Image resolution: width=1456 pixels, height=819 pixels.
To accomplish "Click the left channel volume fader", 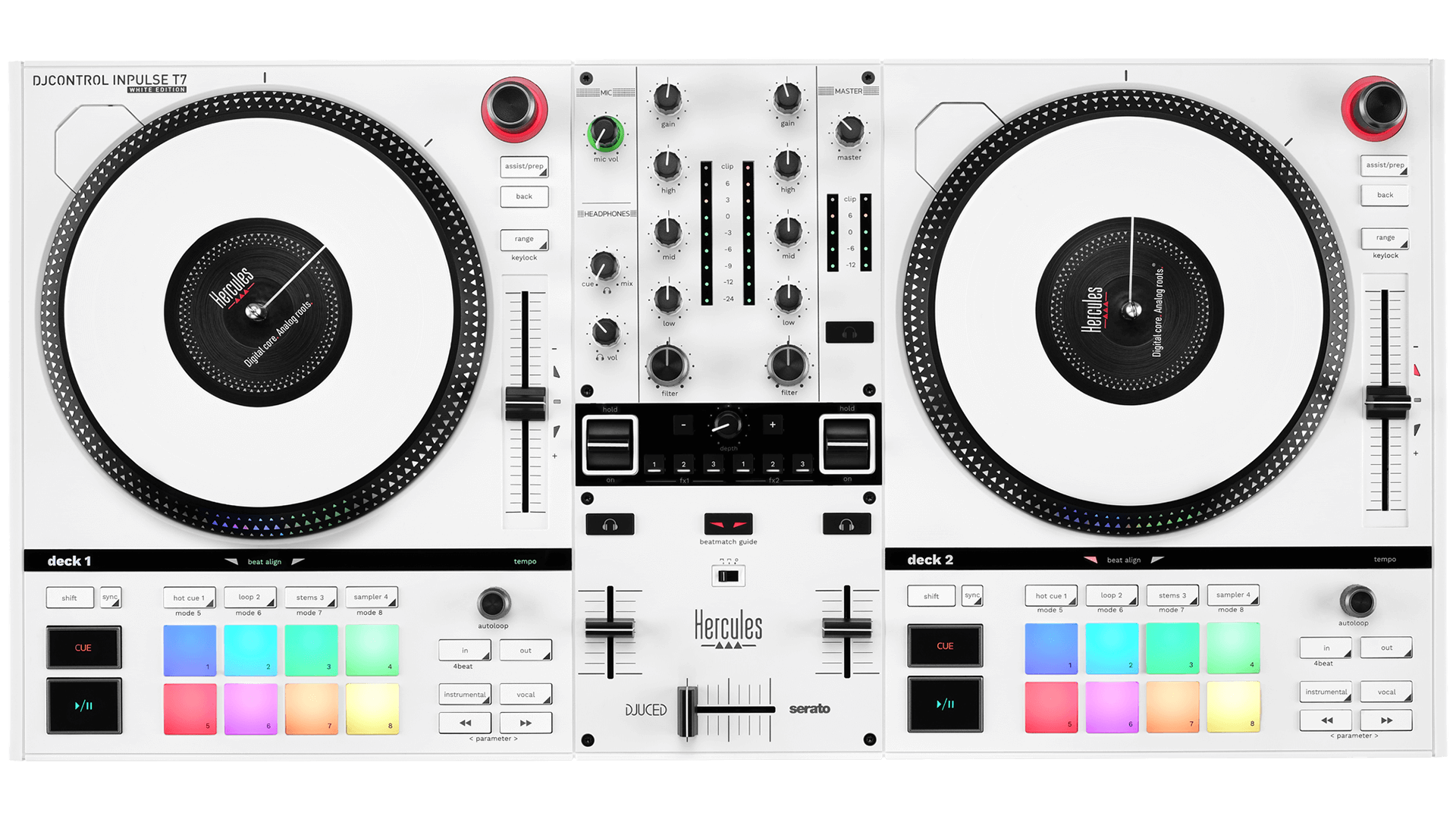I will (x=610, y=628).
